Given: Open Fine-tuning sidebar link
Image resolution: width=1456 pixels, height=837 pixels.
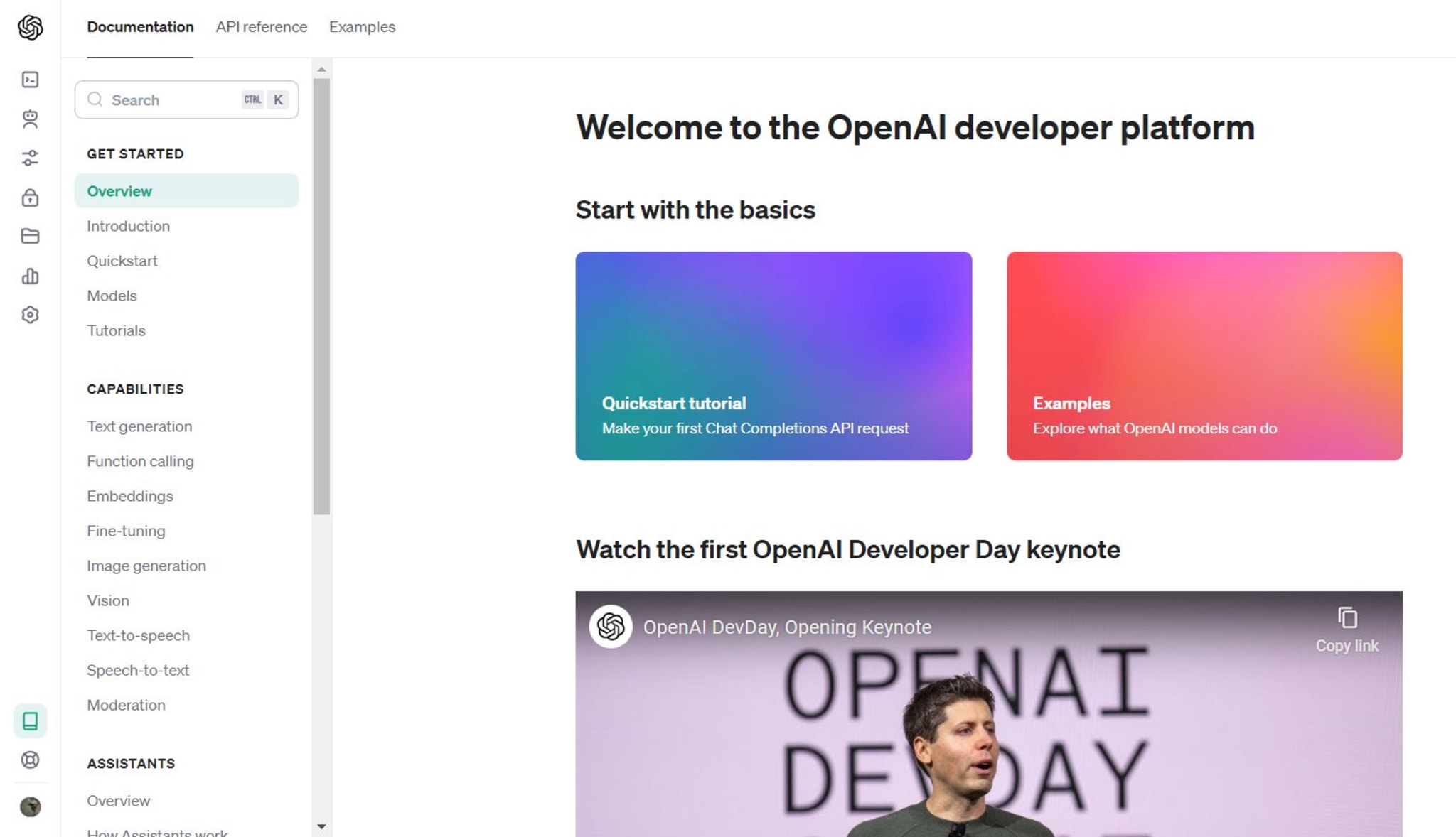Looking at the screenshot, I should [x=126, y=531].
